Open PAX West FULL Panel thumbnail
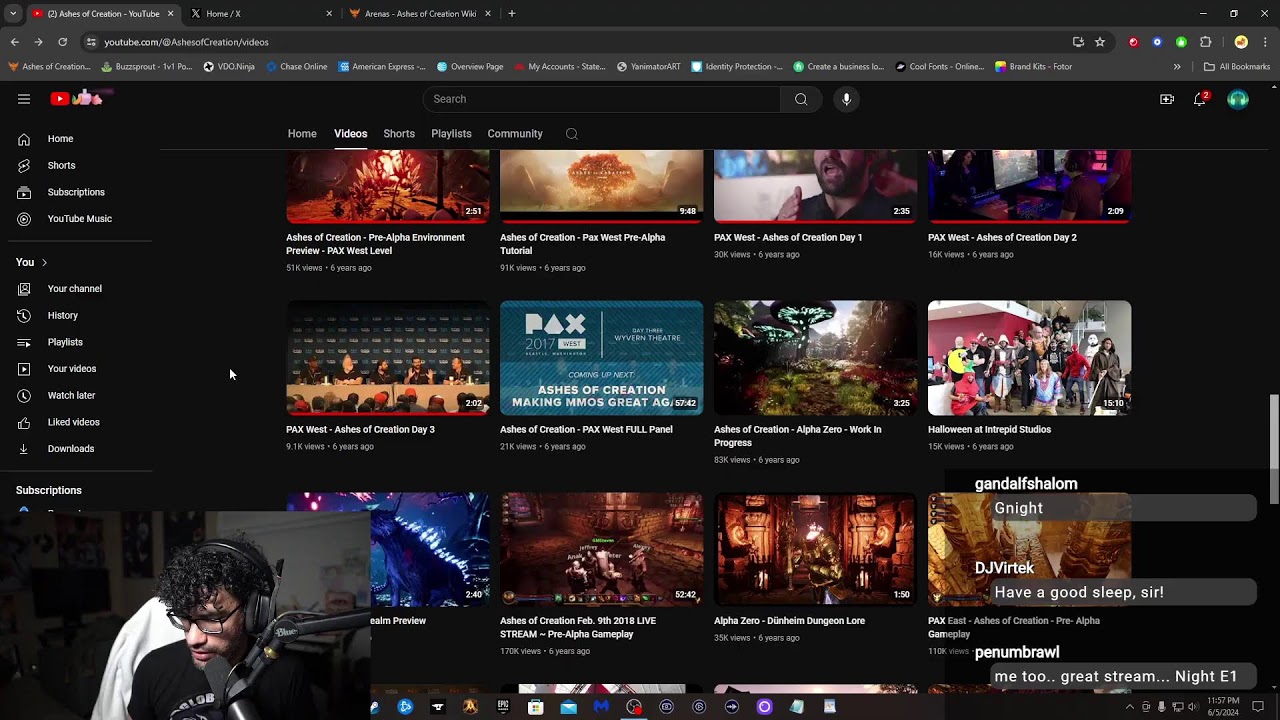Viewport: 1280px width, 720px height. 602,358
